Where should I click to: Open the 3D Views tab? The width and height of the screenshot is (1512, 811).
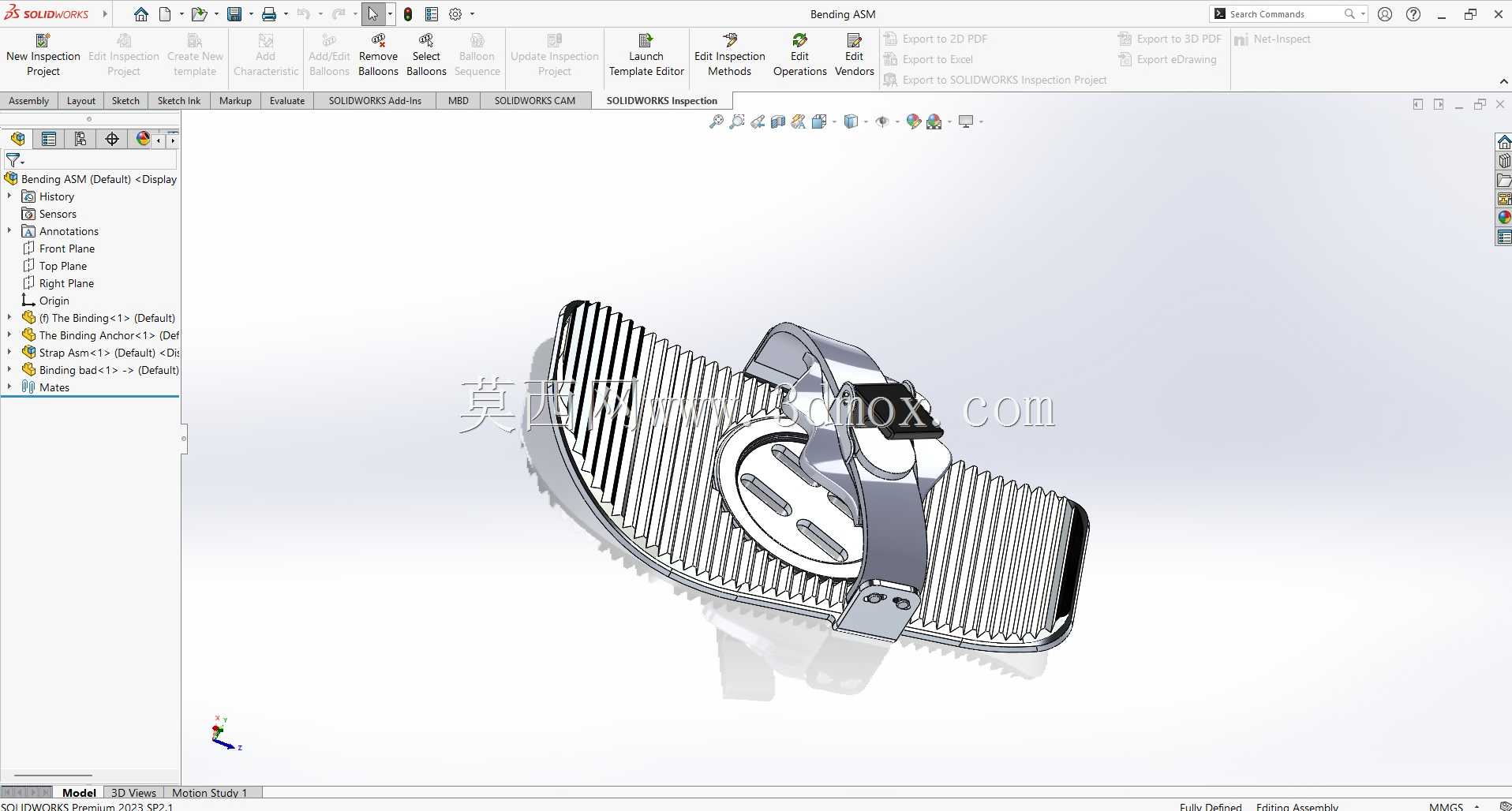(x=133, y=793)
